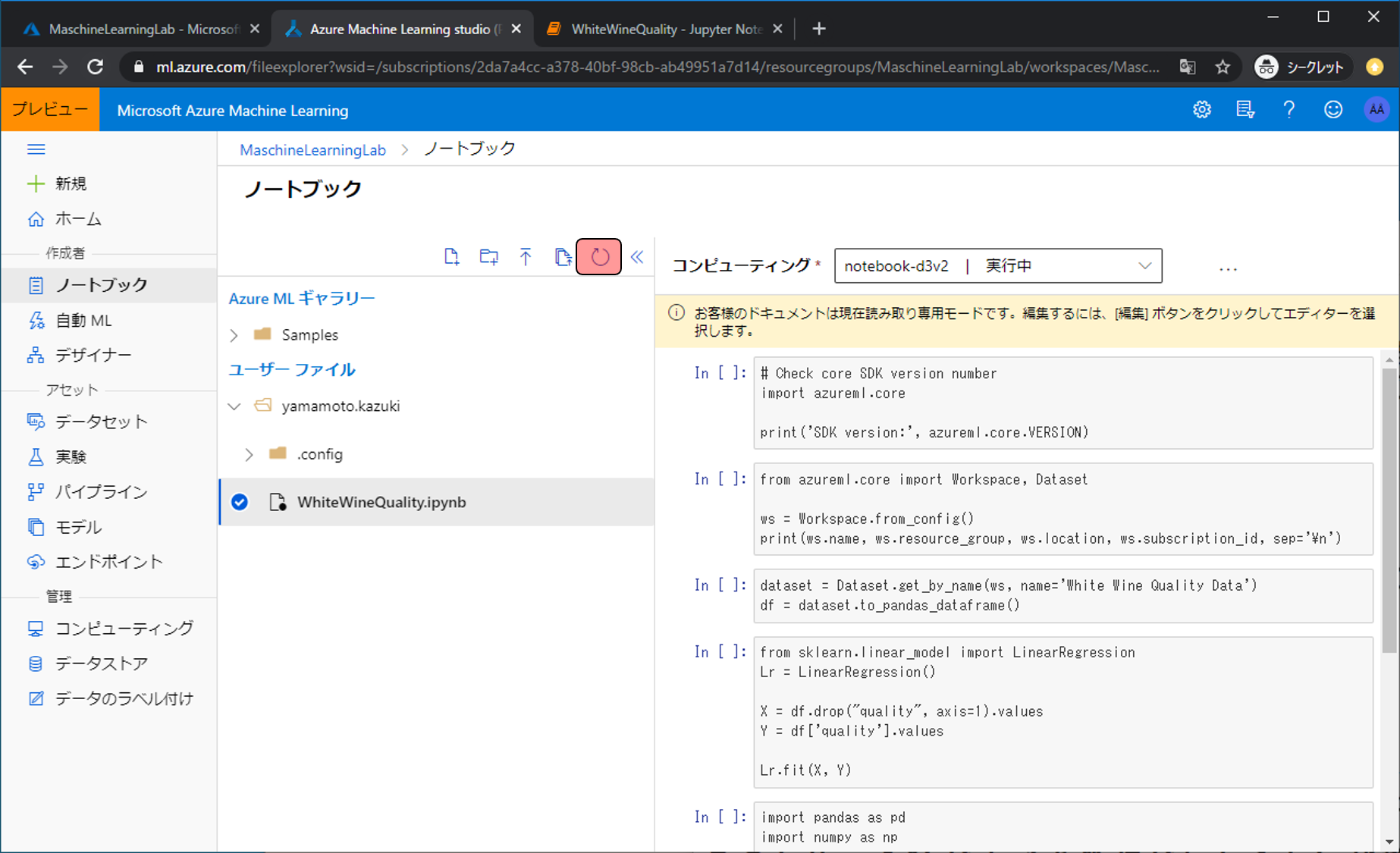
Task: Open the settings gear in header
Action: [1201, 110]
